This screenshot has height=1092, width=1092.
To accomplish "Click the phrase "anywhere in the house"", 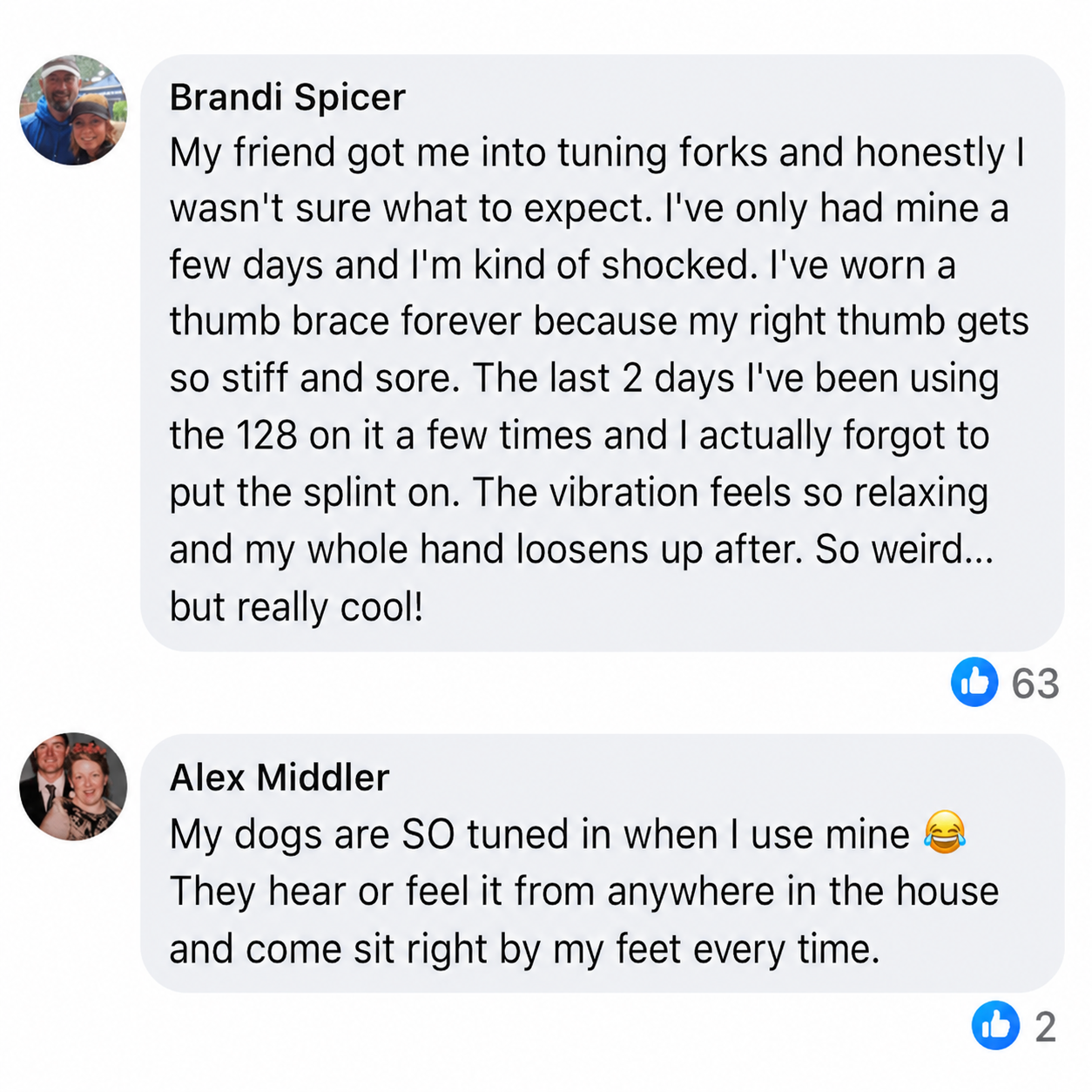I will pyautogui.click(x=803, y=892).
